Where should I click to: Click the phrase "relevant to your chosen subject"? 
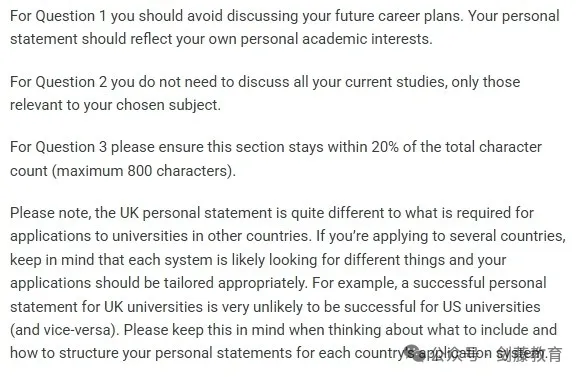114,105
